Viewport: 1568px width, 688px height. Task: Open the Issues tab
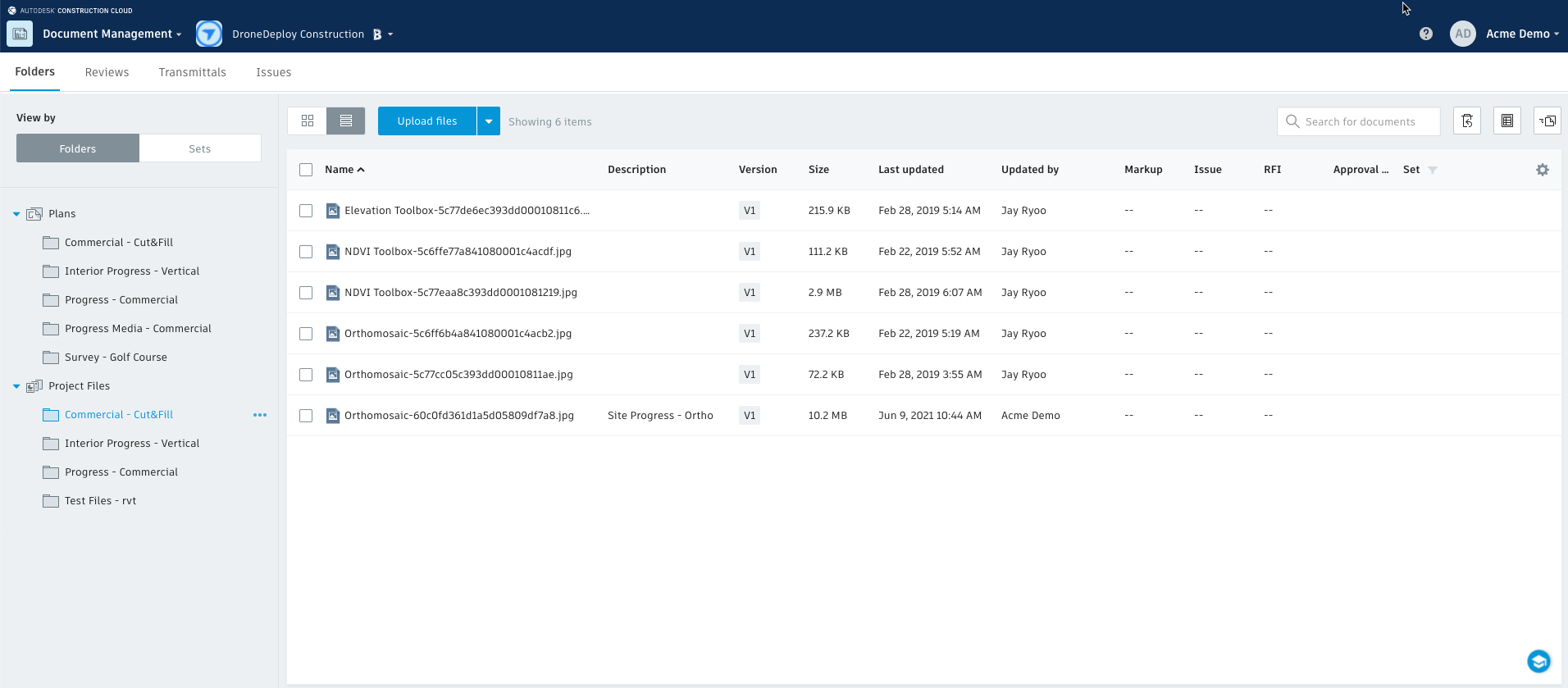273,72
